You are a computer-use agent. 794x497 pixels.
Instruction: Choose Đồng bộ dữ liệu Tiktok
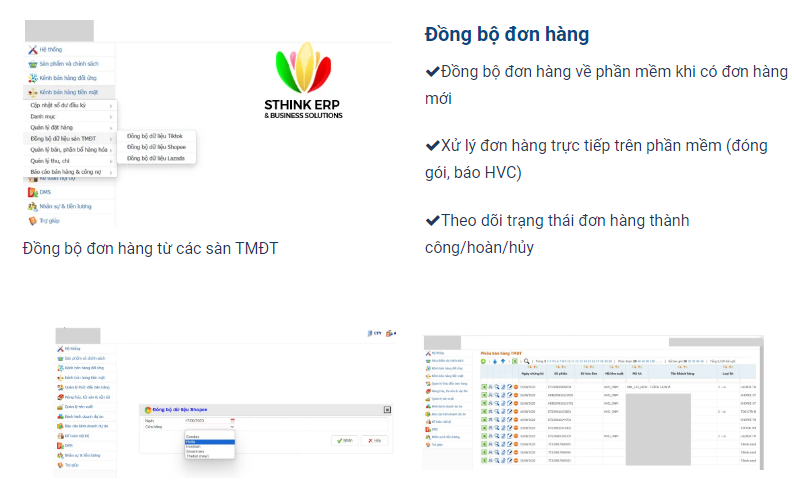pyautogui.click(x=155, y=135)
